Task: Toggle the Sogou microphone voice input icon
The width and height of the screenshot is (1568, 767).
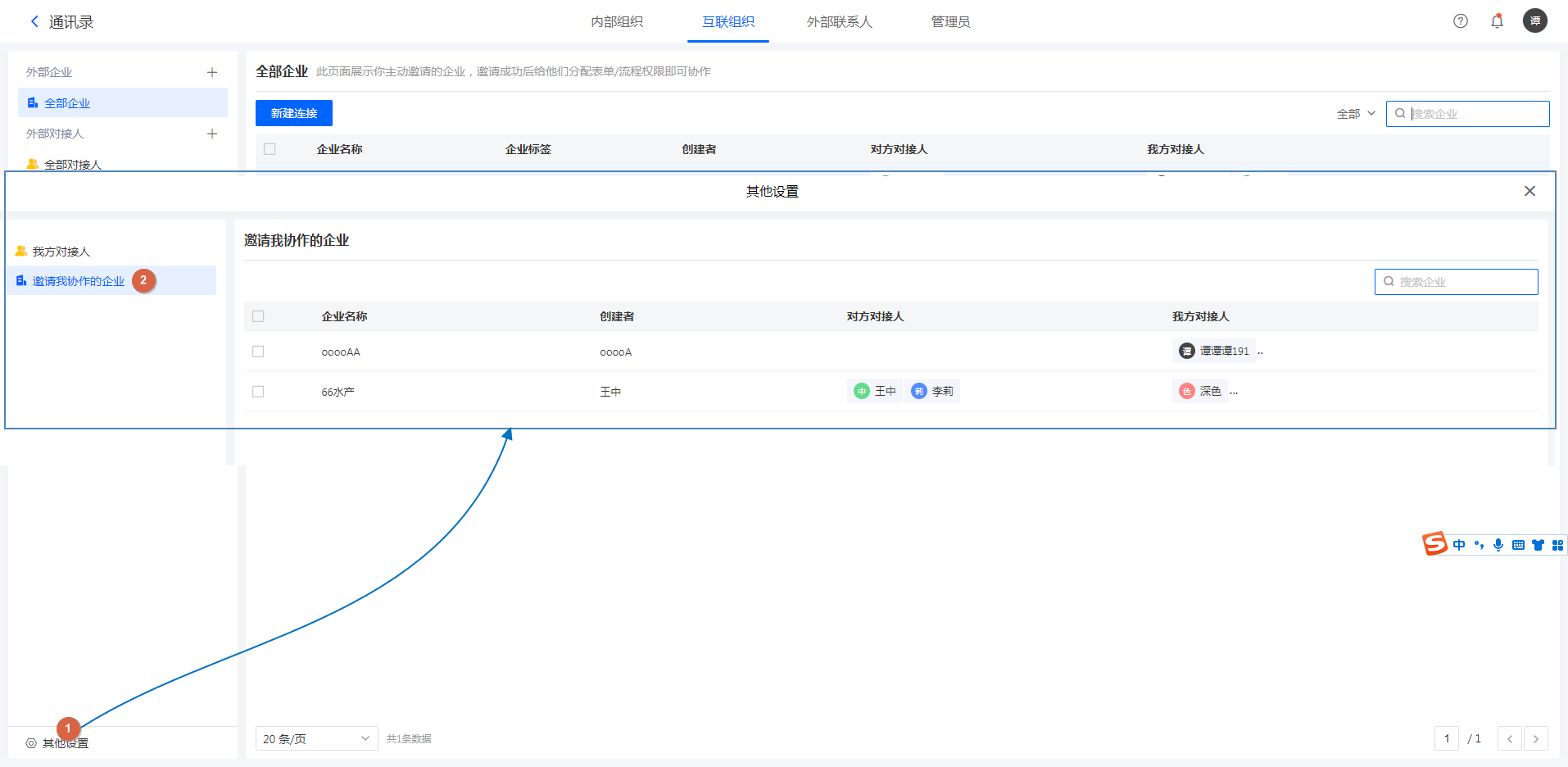Action: pyautogui.click(x=1498, y=545)
